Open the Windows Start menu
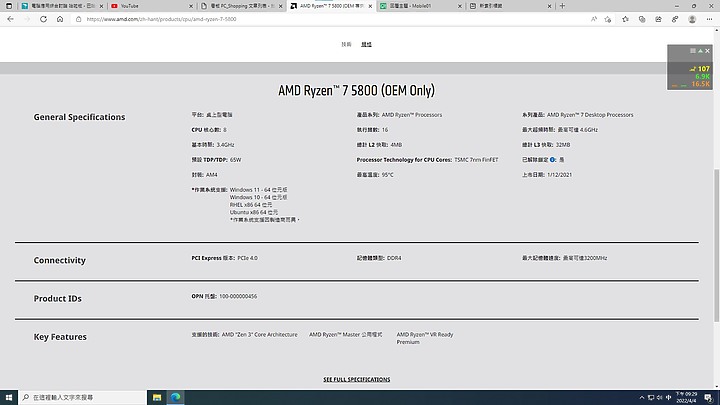This screenshot has width=720, height=405. (x=9, y=397)
